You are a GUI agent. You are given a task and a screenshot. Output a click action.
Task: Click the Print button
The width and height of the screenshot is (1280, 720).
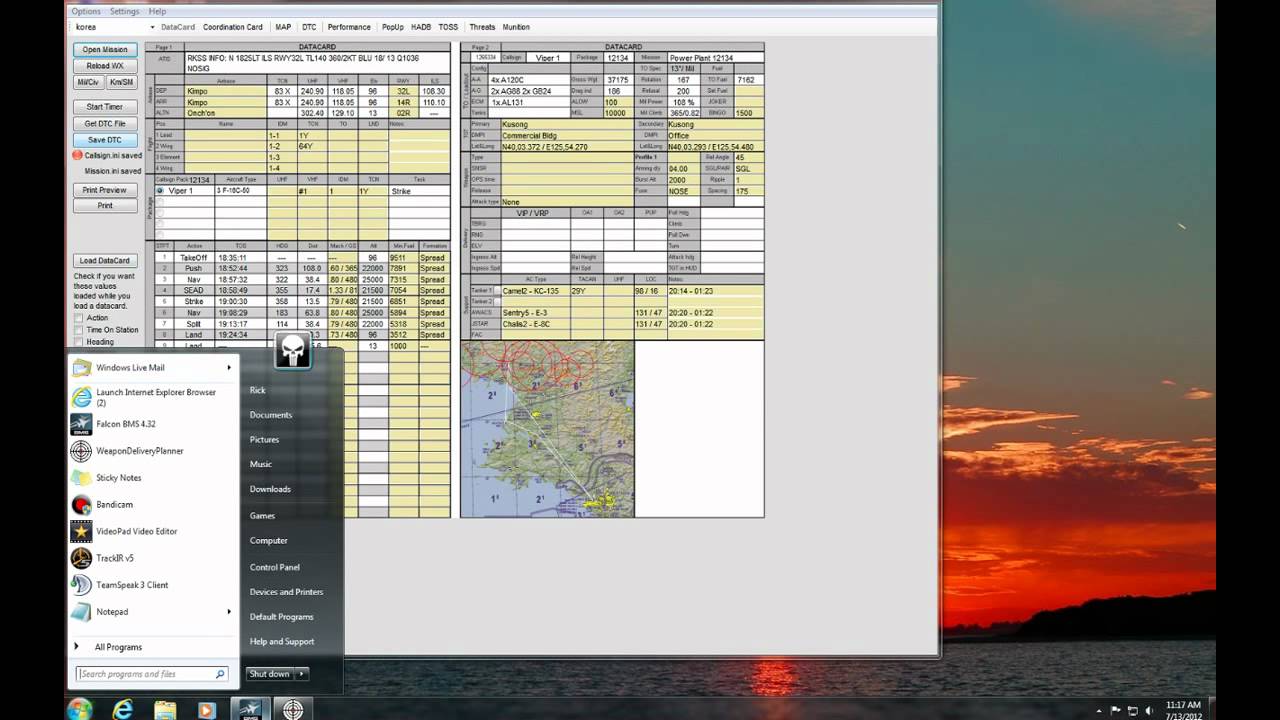click(105, 205)
